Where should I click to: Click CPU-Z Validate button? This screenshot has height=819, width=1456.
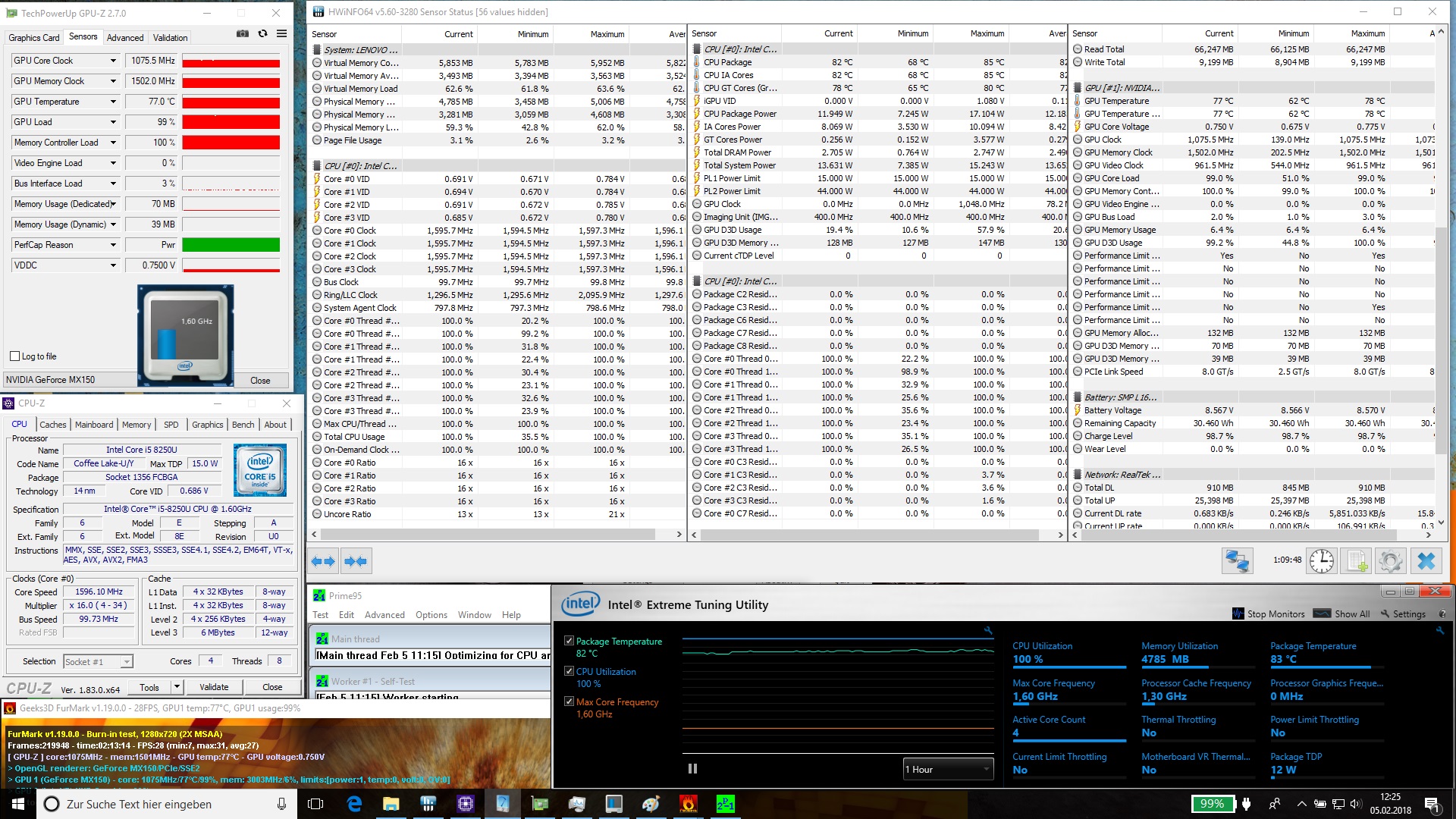pos(214,687)
